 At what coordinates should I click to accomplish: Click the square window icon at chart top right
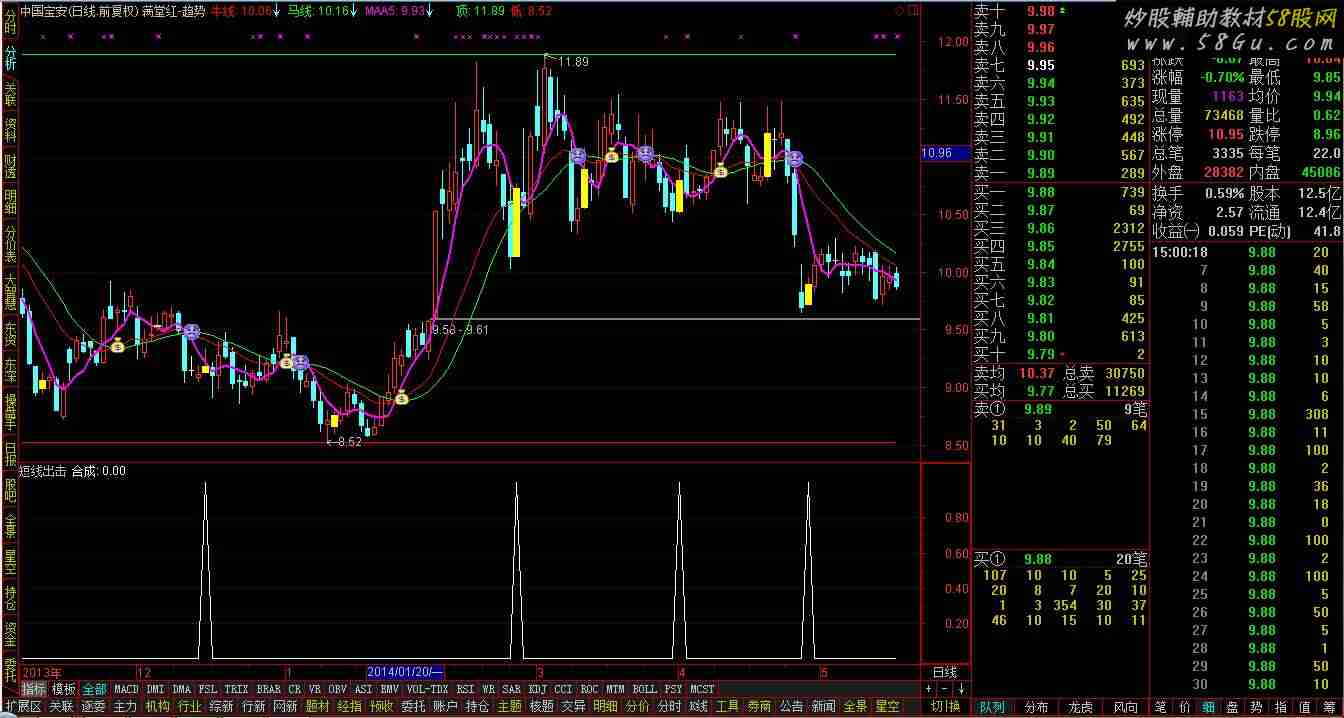[913, 11]
